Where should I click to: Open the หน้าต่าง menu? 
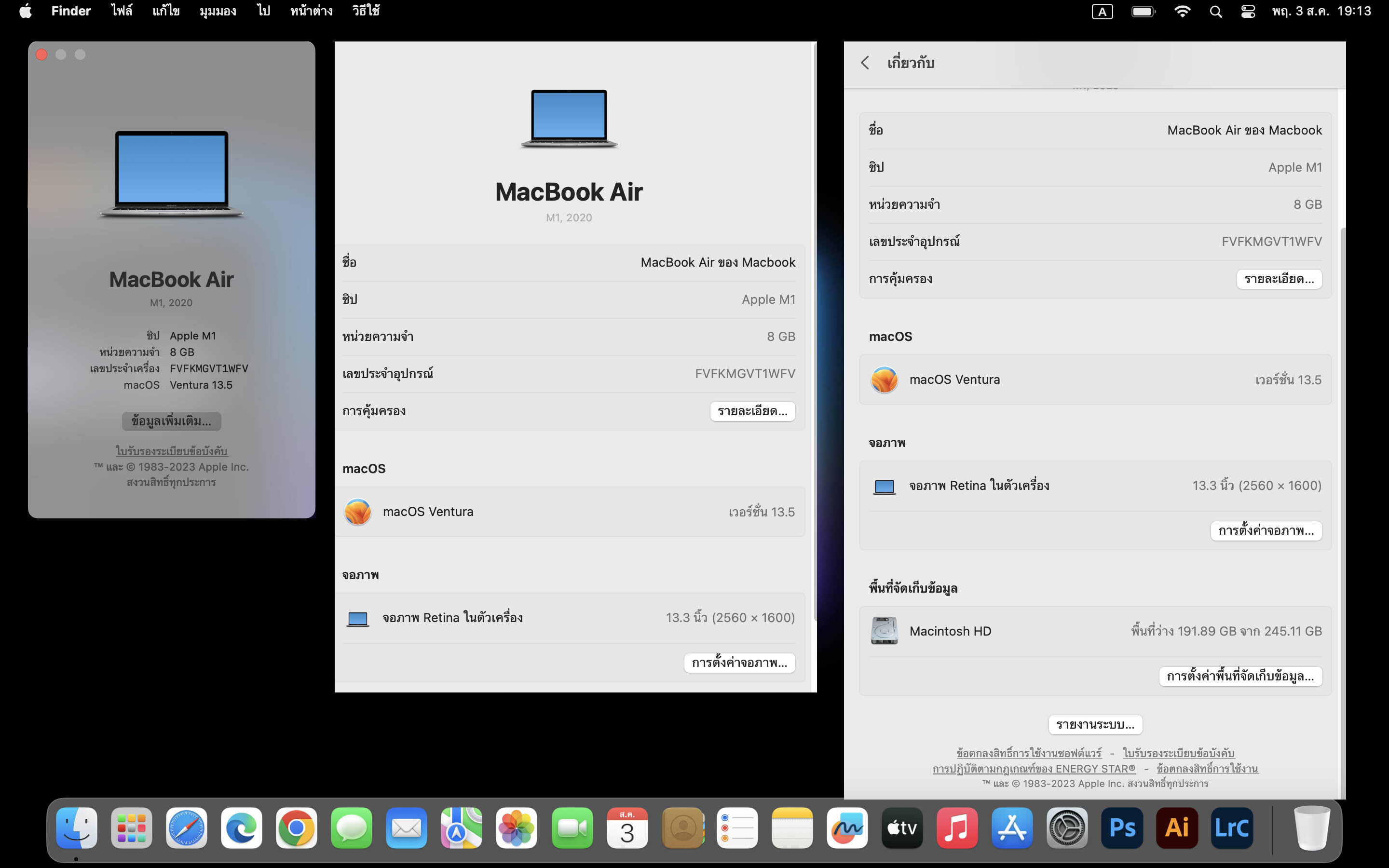[311, 11]
